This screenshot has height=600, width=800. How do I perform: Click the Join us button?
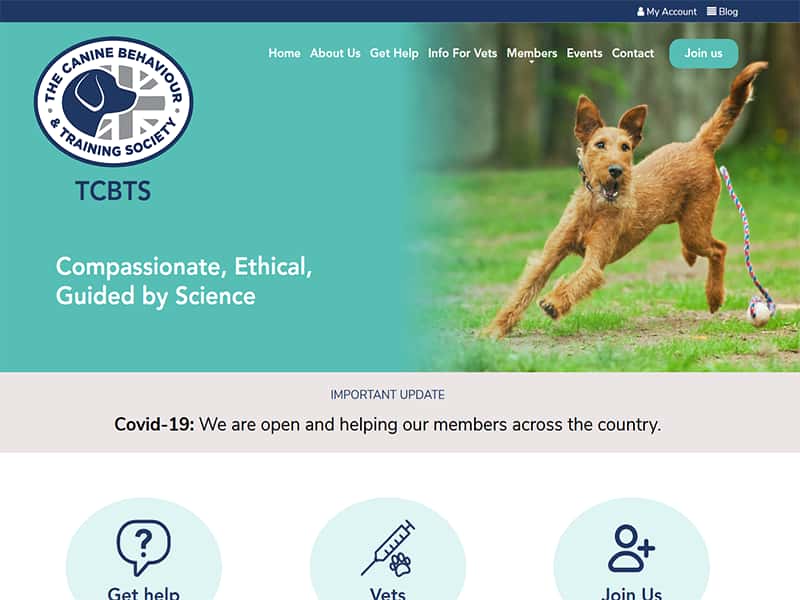coord(704,53)
